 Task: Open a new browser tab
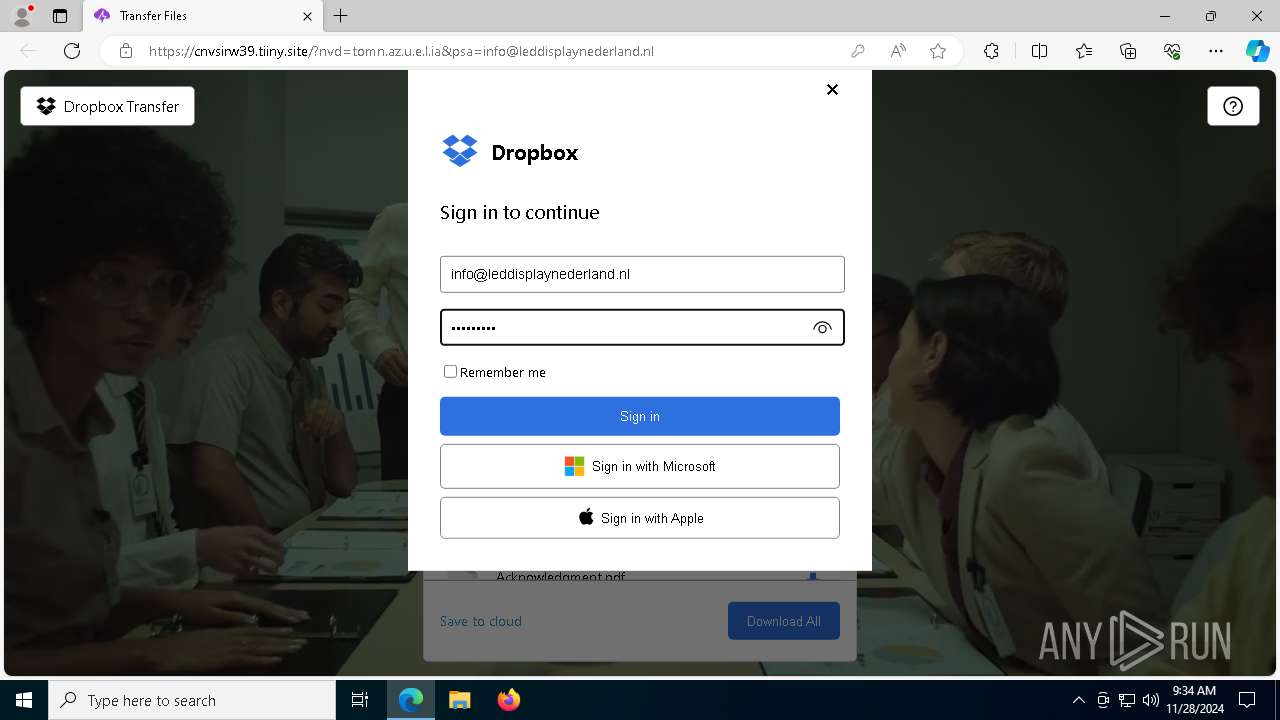click(x=341, y=16)
